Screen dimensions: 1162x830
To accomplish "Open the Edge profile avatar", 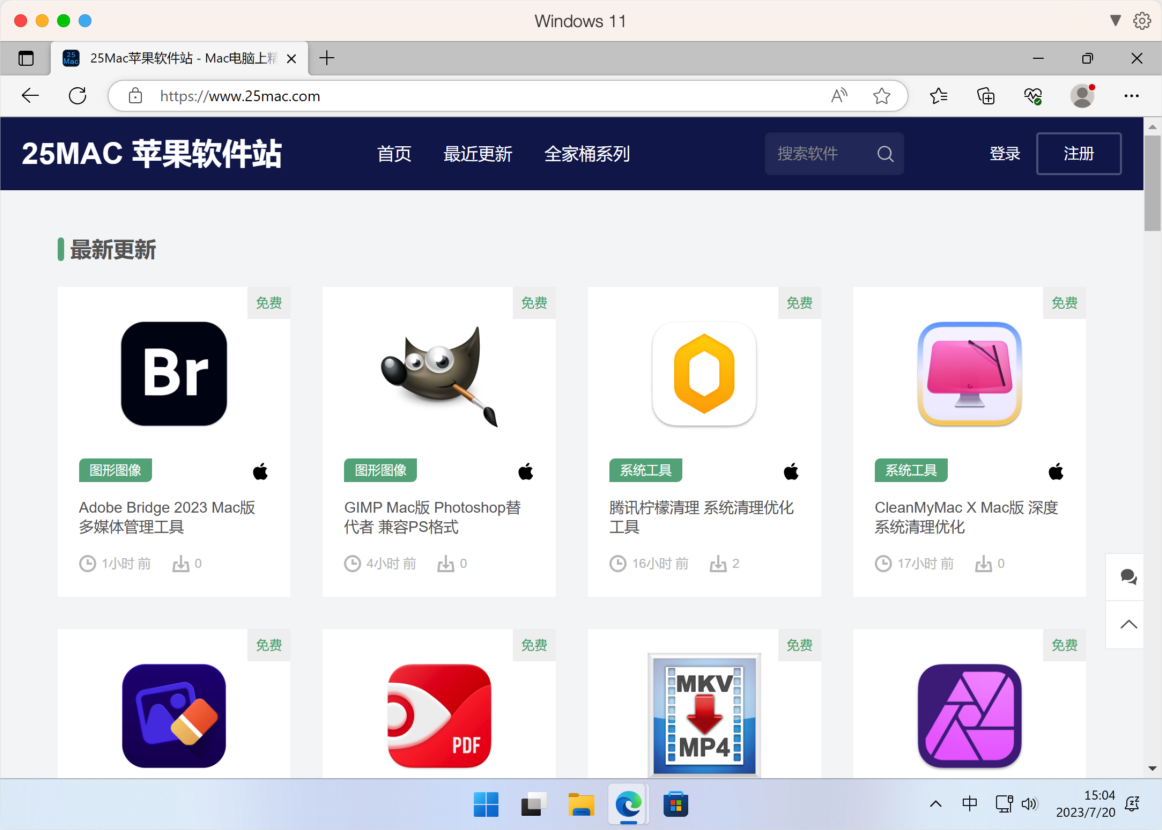I will (x=1082, y=96).
